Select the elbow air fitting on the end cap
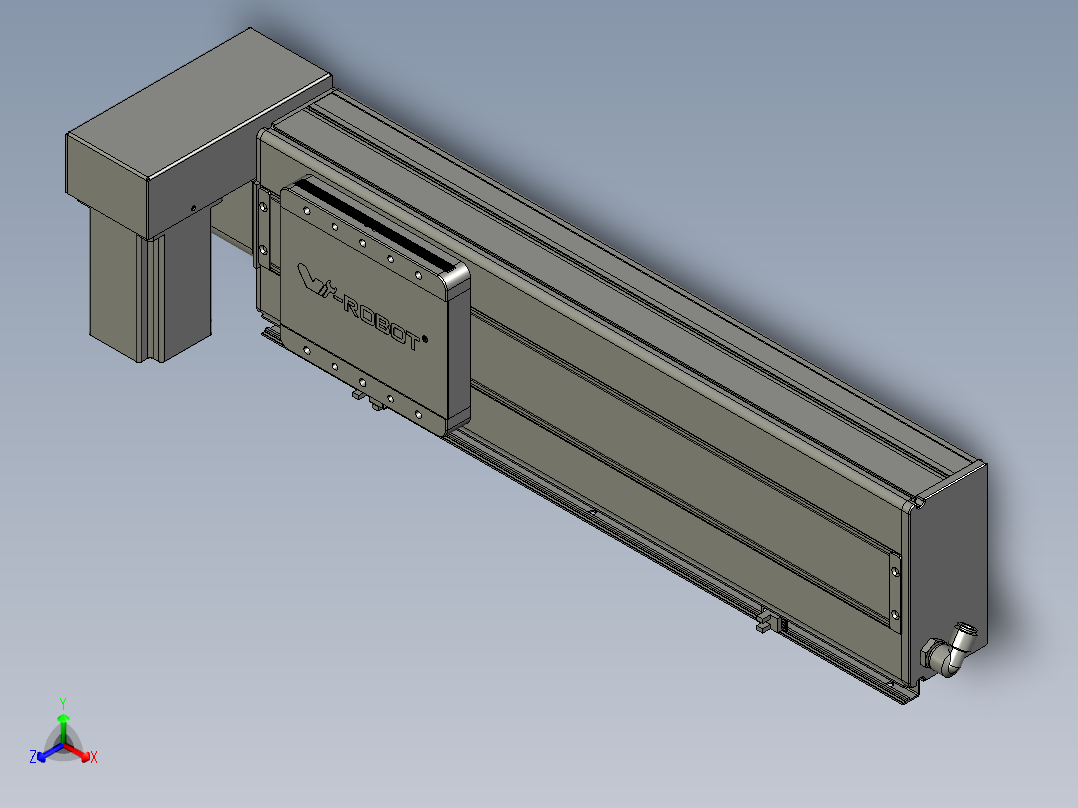This screenshot has height=808, width=1078. (951, 650)
